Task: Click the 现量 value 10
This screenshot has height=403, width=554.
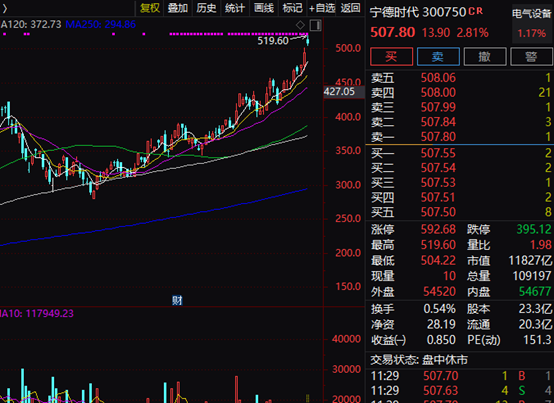Action: pos(449,276)
